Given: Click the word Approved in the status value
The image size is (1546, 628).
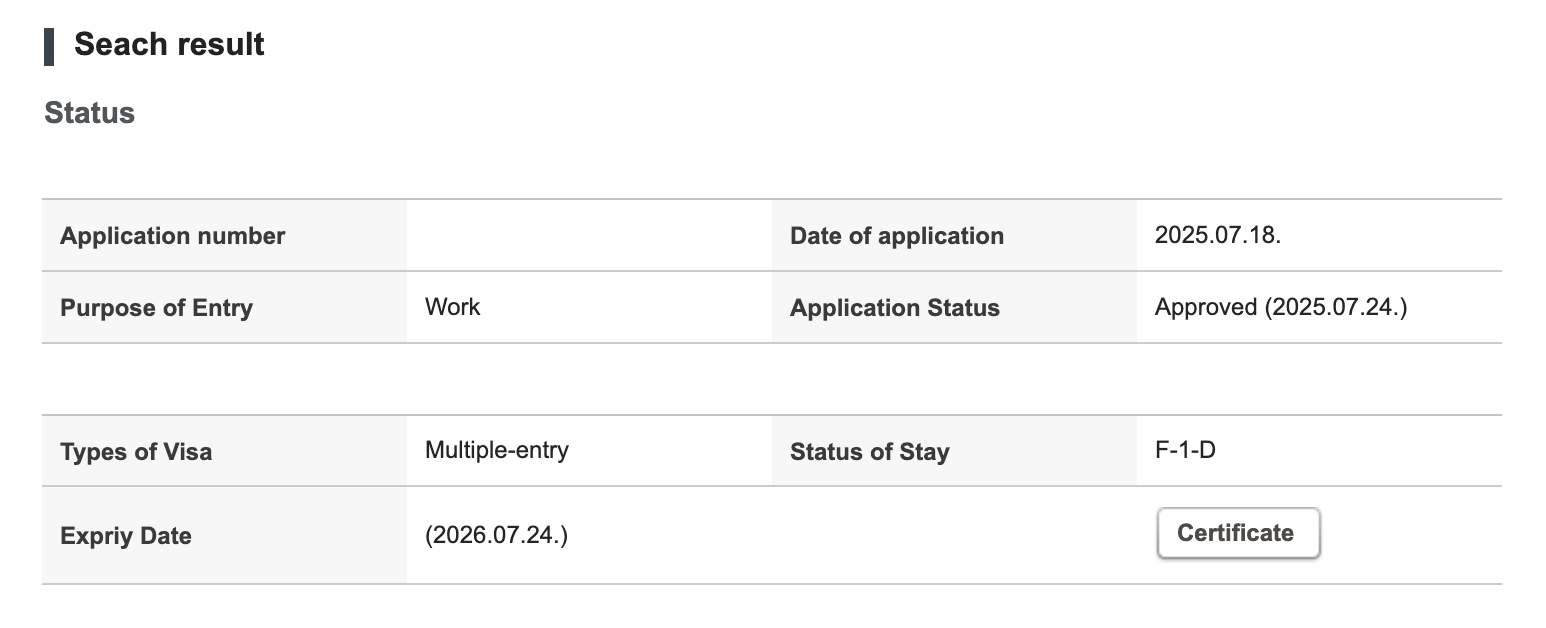Looking at the screenshot, I should (x=1205, y=307).
